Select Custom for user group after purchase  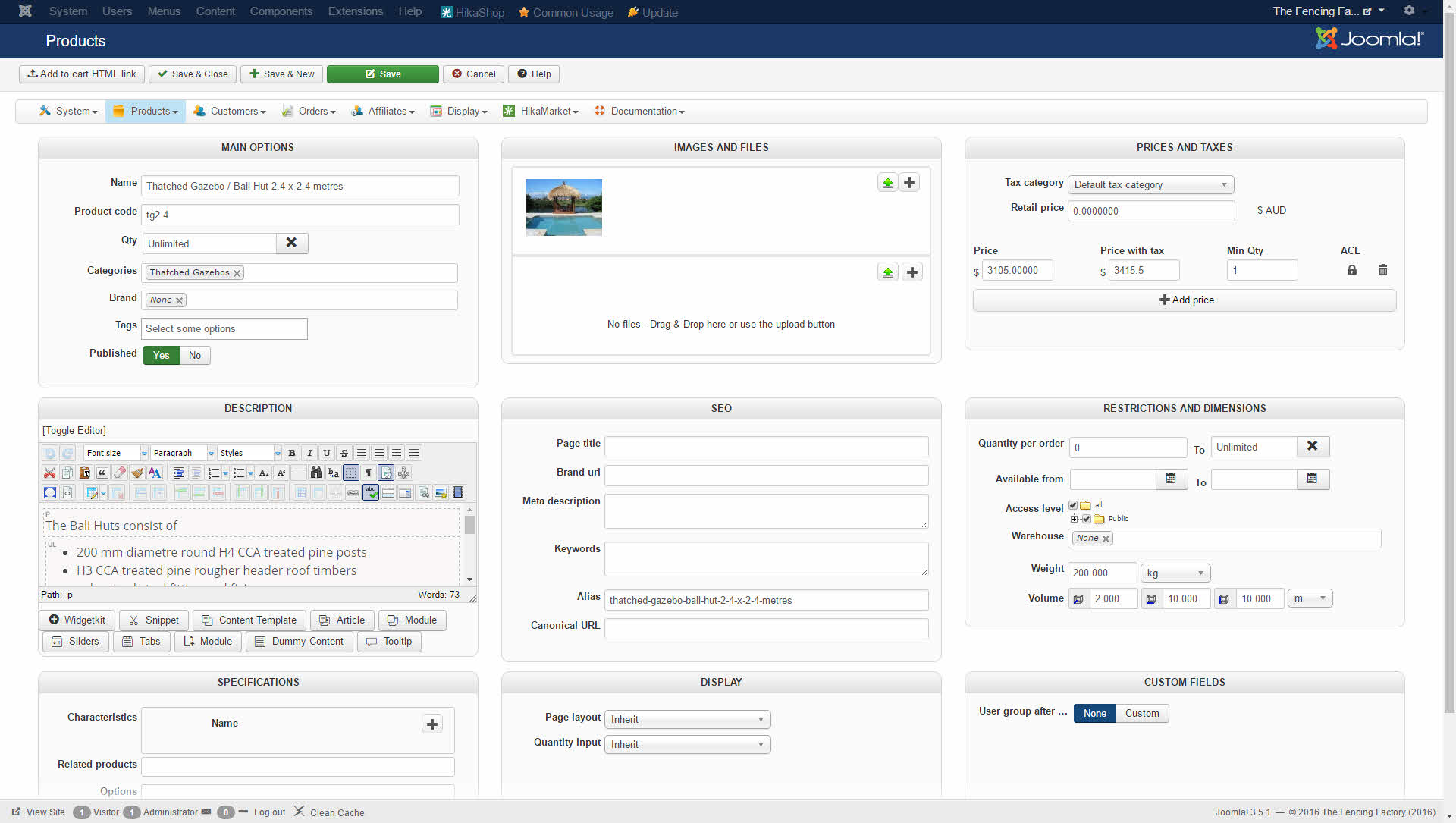tap(1141, 713)
